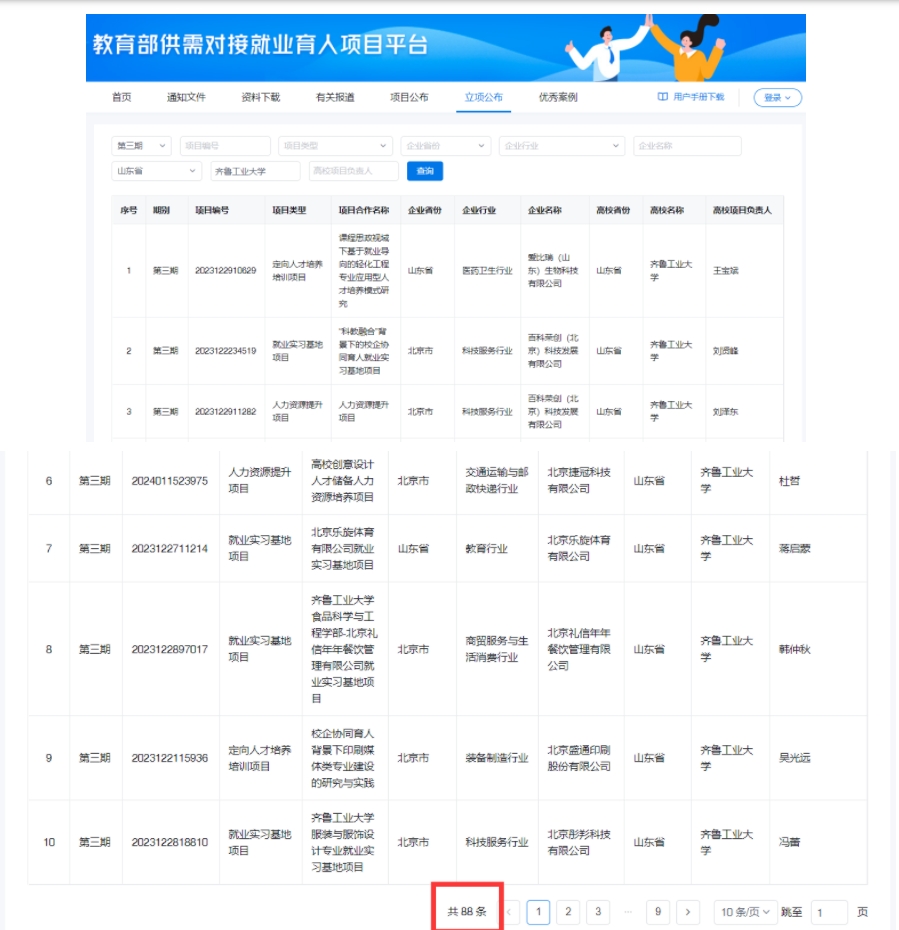Click the 跳至 page number input

pyautogui.click(x=828, y=912)
